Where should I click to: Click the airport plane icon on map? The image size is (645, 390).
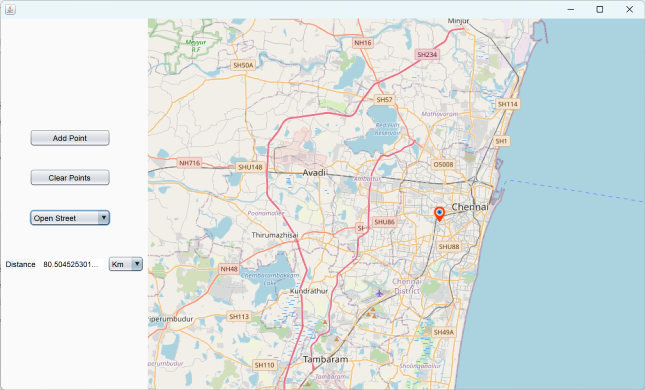click(379, 293)
